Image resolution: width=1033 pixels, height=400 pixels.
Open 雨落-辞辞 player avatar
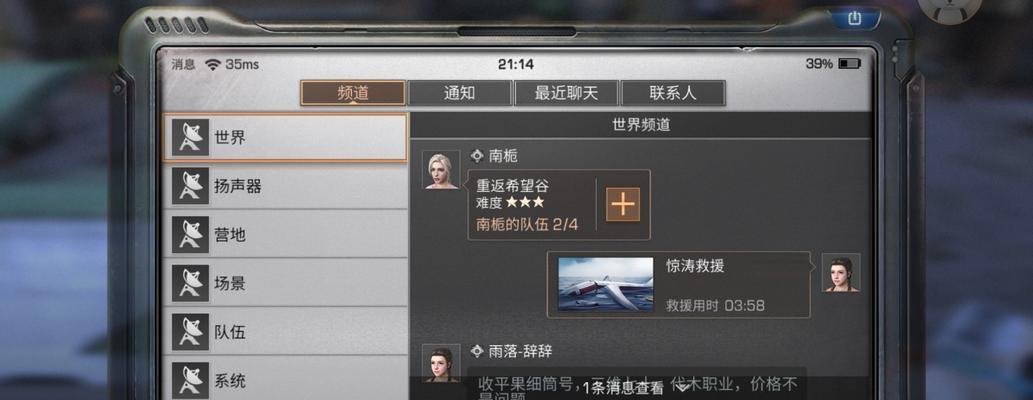(x=441, y=364)
